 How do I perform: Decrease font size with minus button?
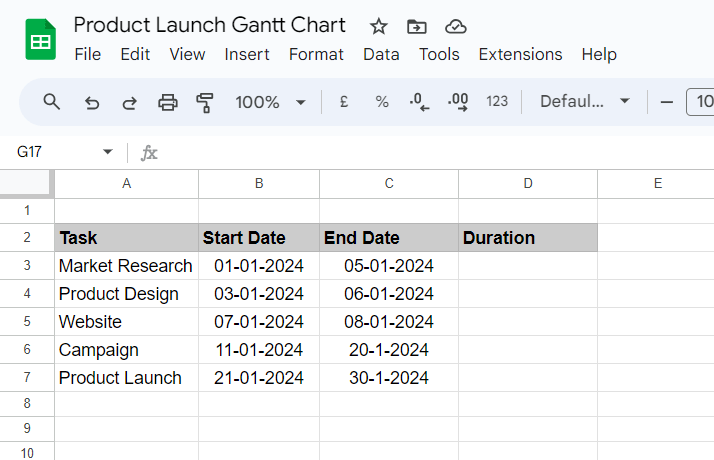tap(667, 102)
